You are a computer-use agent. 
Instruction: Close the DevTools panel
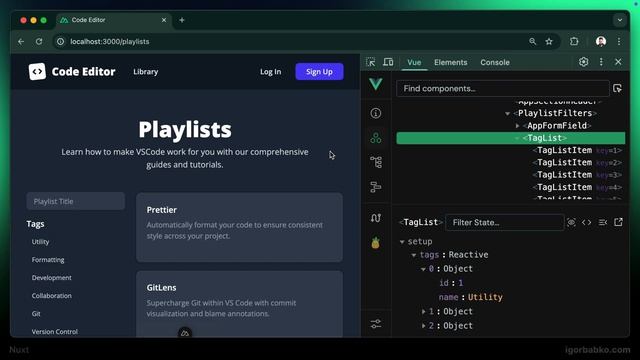pyautogui.click(x=618, y=62)
